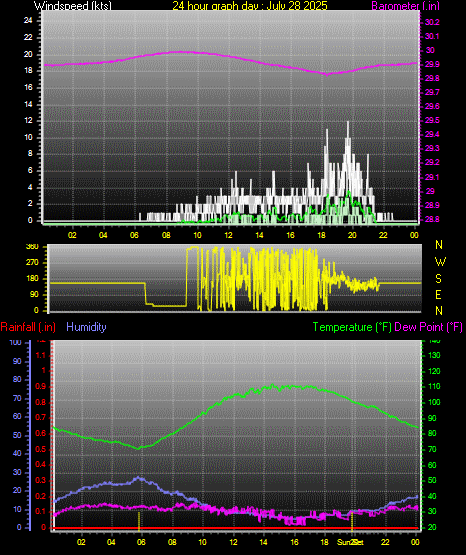Click the barometer axis value 29.9

point(432,64)
